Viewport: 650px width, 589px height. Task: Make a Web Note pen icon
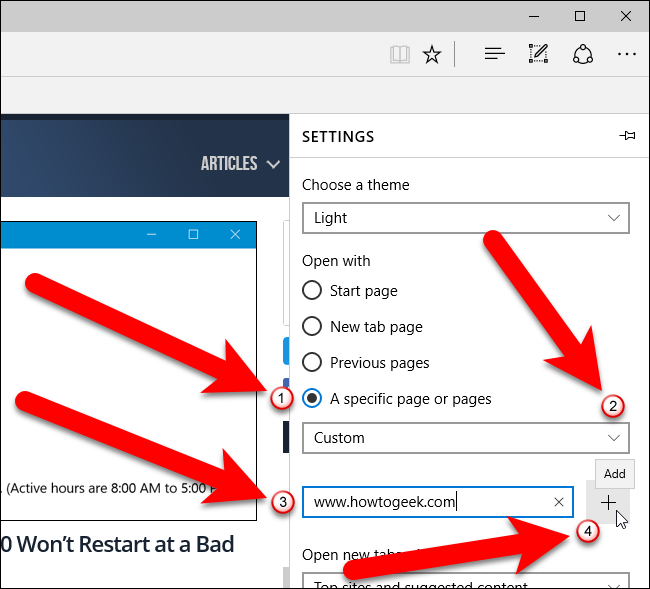(x=538, y=53)
